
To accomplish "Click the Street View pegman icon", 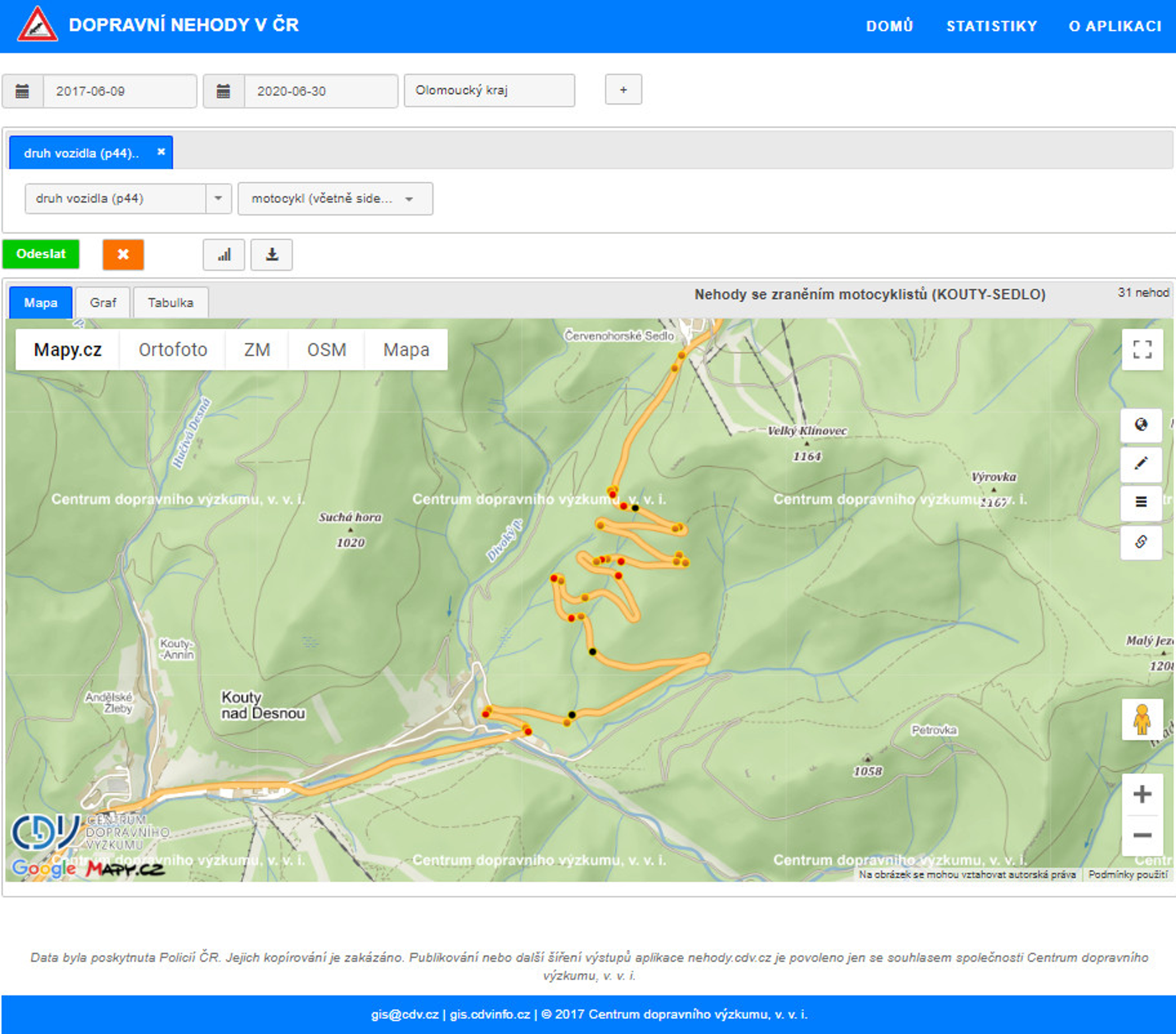I will click(x=1142, y=719).
